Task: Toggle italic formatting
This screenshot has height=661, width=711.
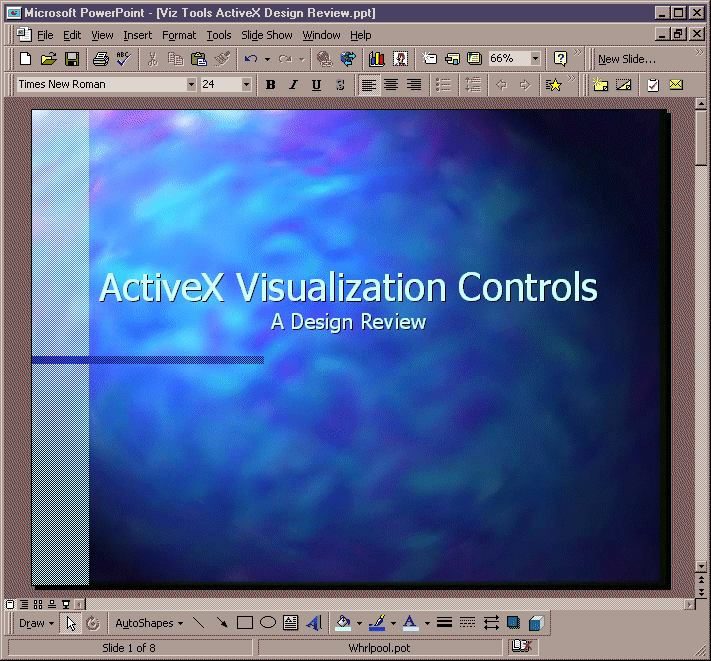Action: 293,84
